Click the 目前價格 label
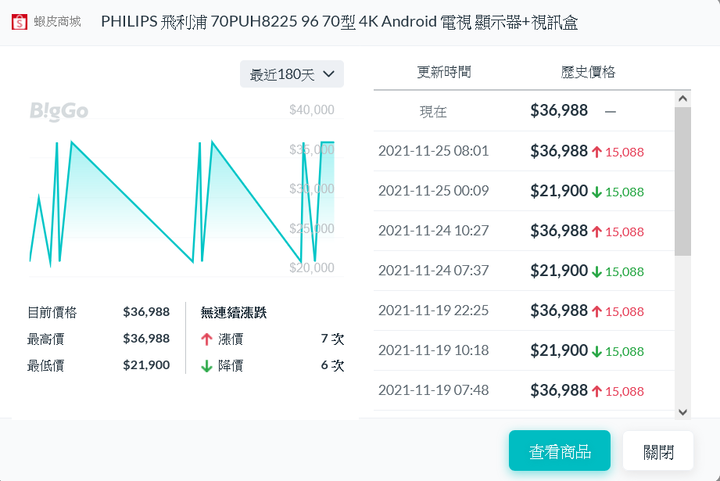The height and width of the screenshot is (481, 720). point(52,313)
